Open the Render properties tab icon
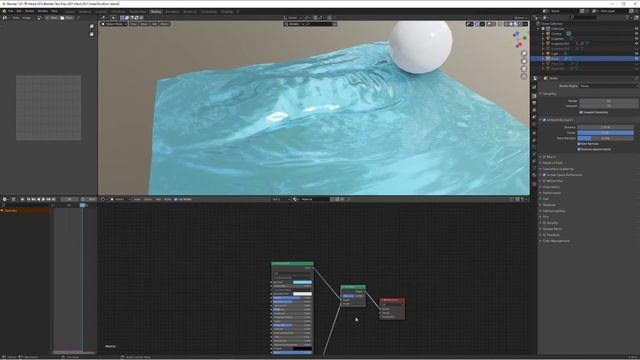This screenshot has width=640, height=360. tap(534, 96)
